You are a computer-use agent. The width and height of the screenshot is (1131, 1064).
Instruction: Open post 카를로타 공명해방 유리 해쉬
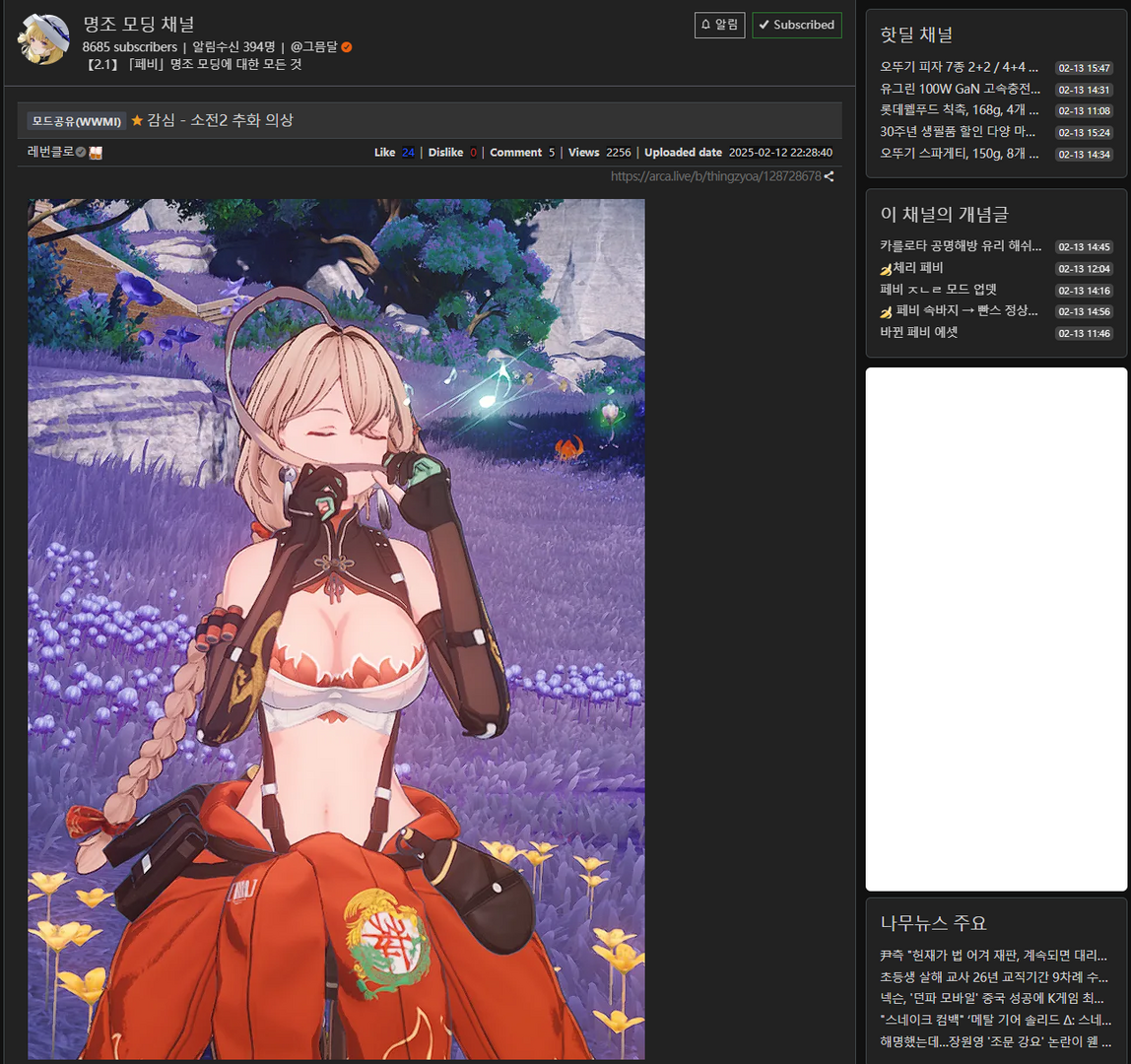[961, 246]
